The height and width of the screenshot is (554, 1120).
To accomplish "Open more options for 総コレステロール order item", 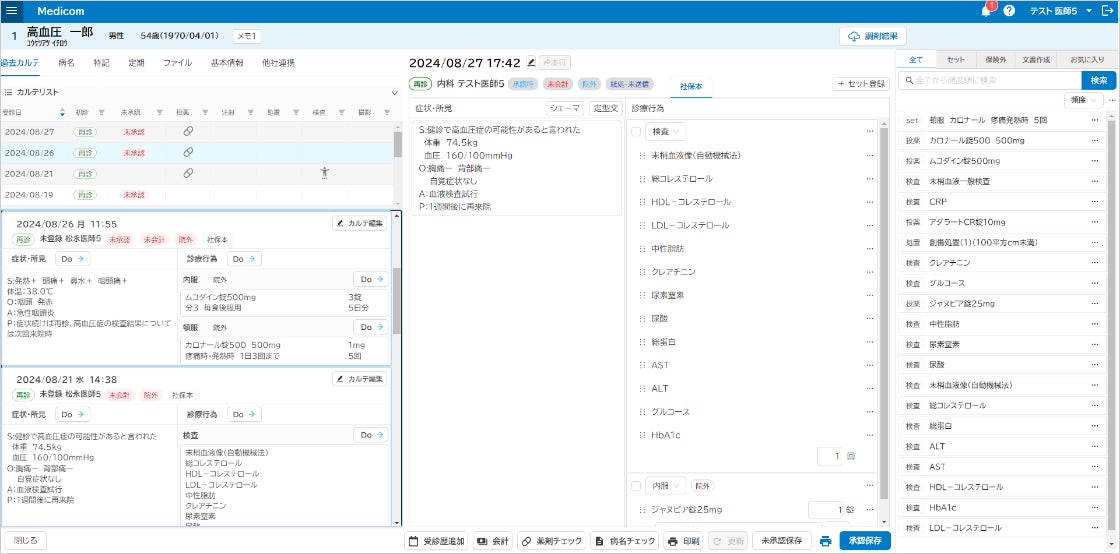I will pos(869,178).
